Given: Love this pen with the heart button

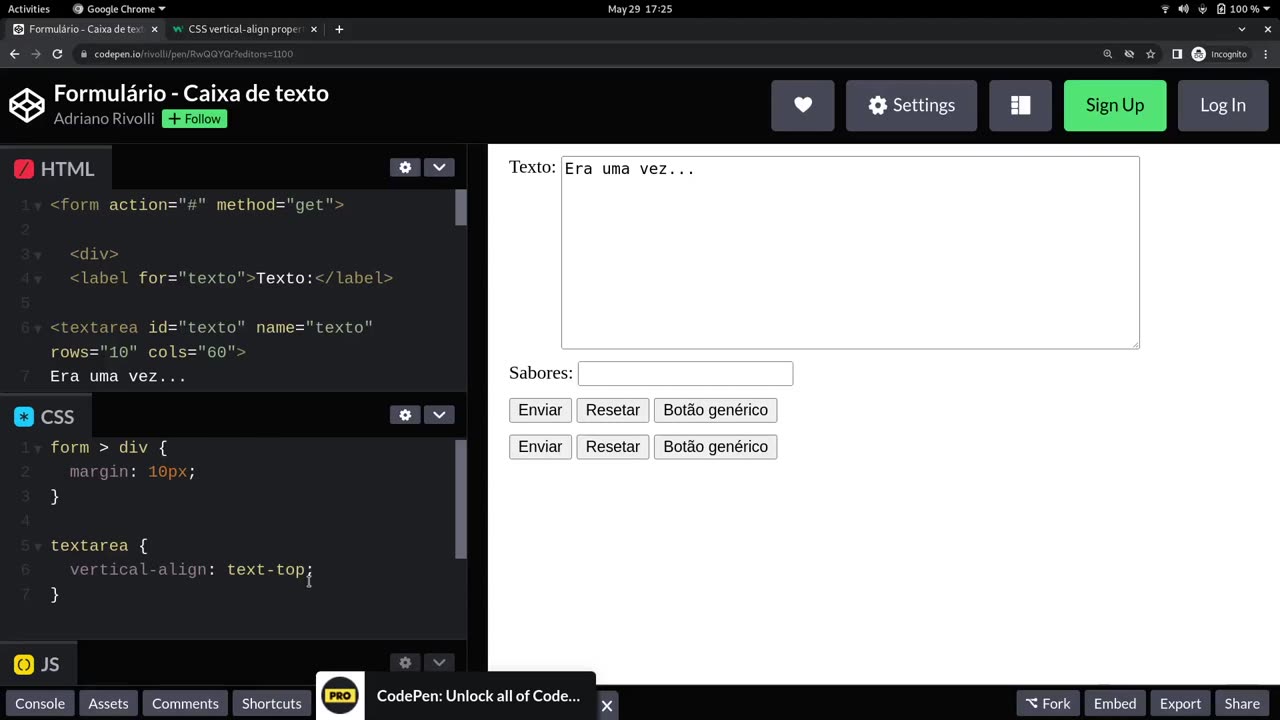Looking at the screenshot, I should tap(802, 105).
